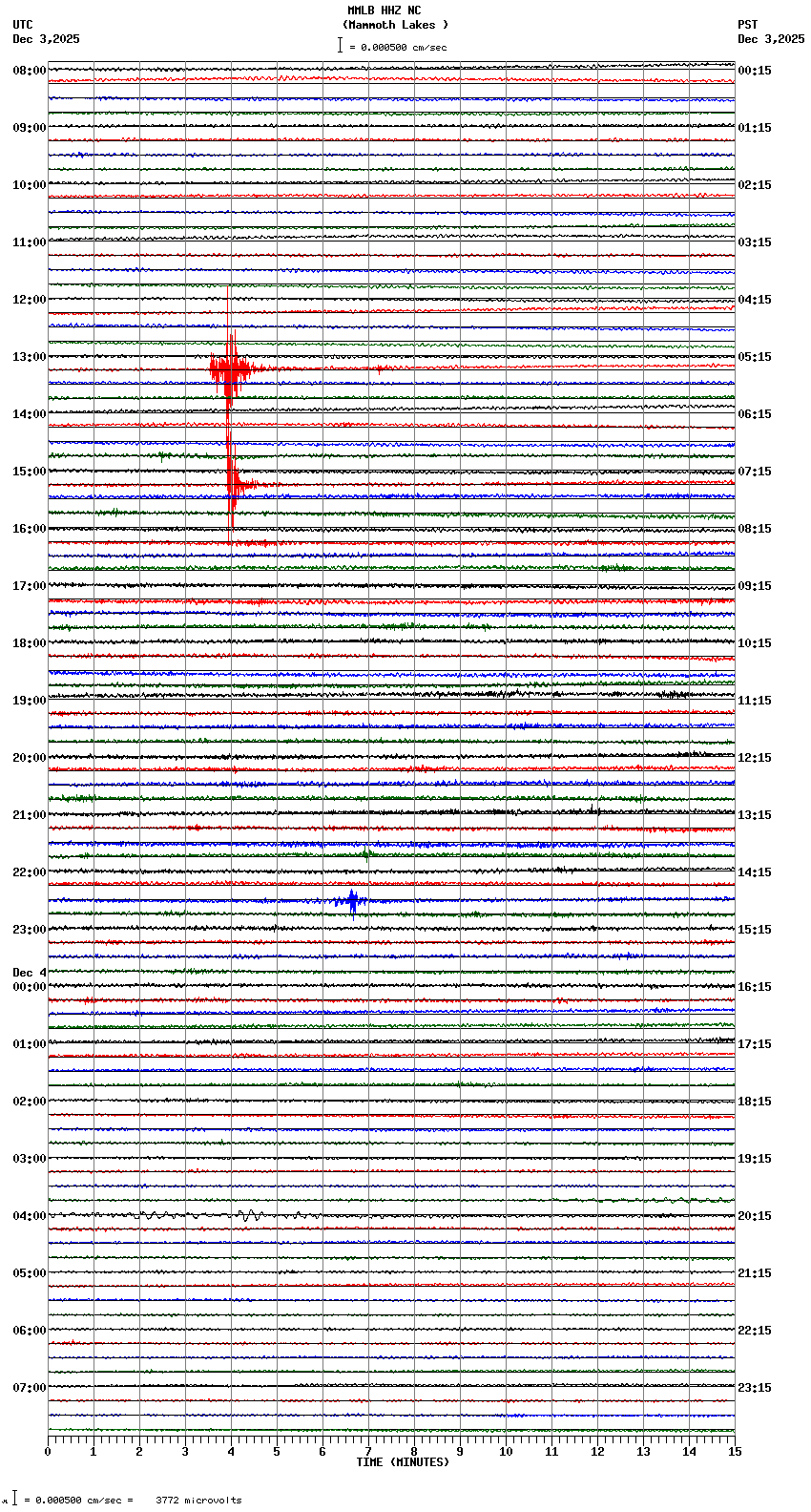811x1512 pixels.
Task: Click the PST label at top right
Action: point(748,25)
